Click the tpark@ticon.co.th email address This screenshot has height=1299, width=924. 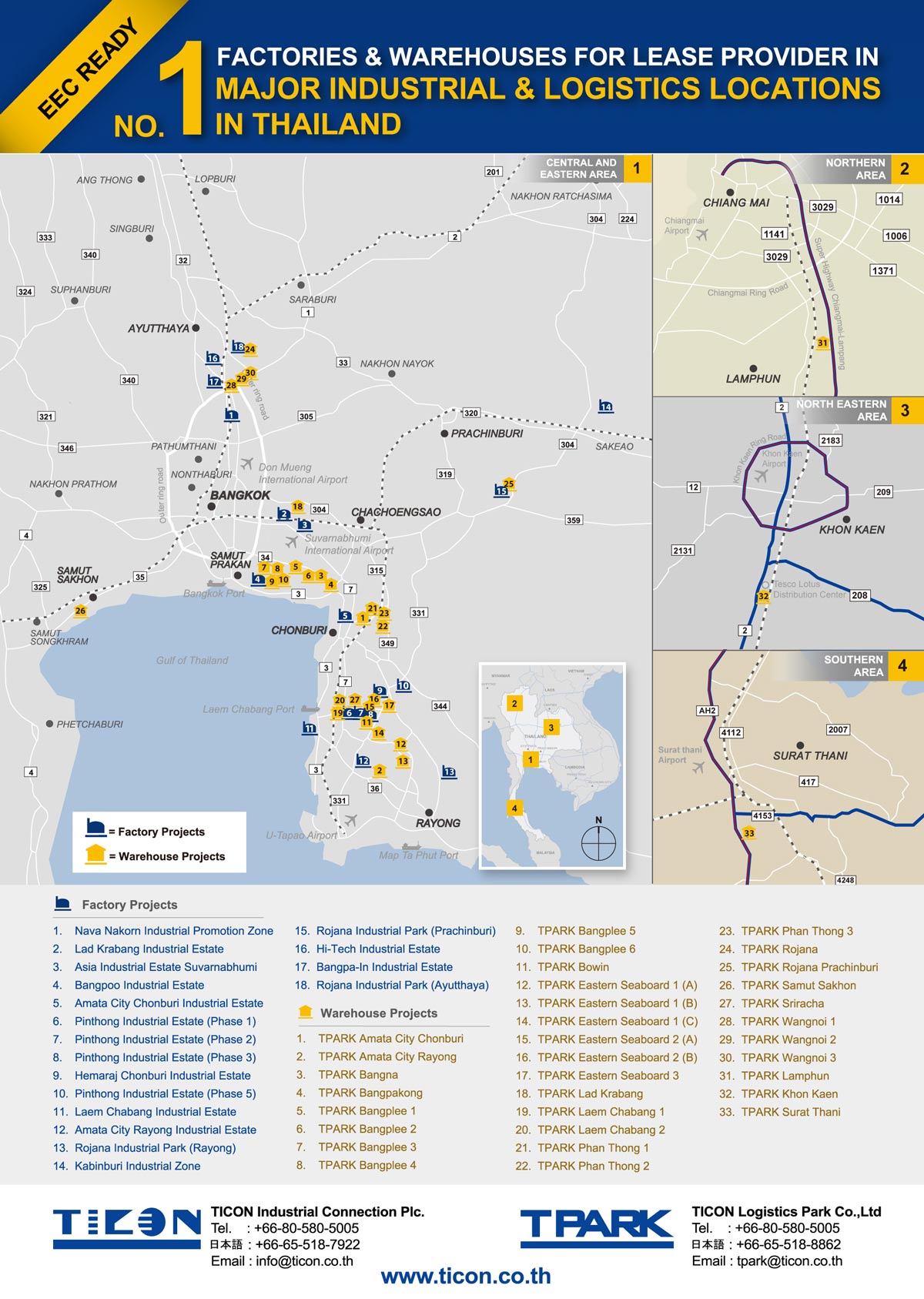pyautogui.click(x=789, y=1260)
